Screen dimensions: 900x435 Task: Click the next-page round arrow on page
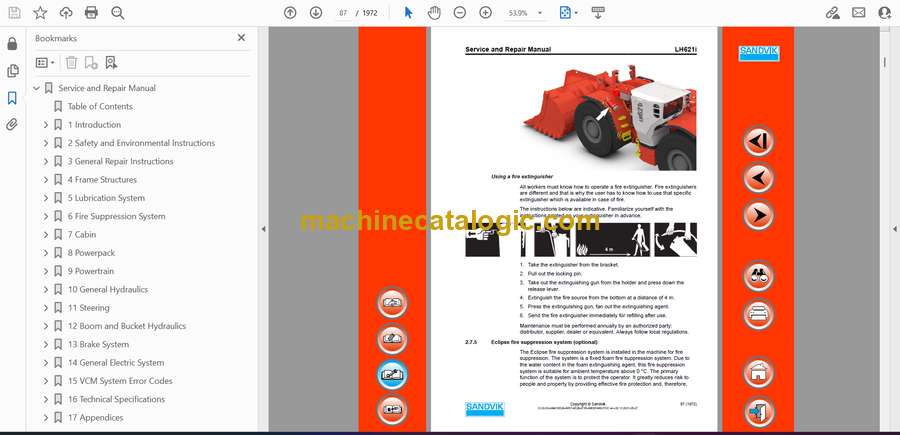(758, 215)
